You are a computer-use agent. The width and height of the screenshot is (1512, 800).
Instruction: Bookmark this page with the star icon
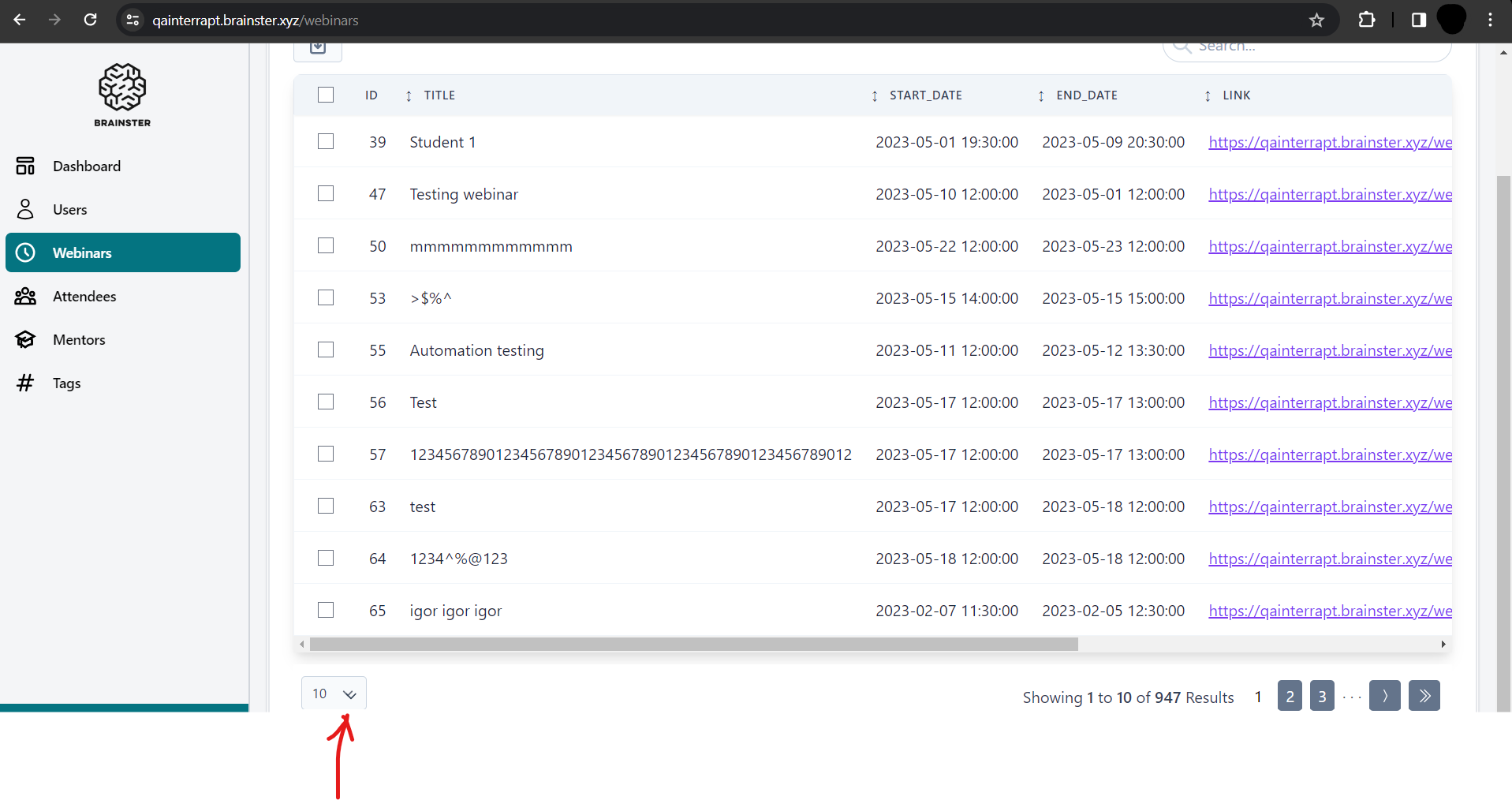[x=1316, y=21]
